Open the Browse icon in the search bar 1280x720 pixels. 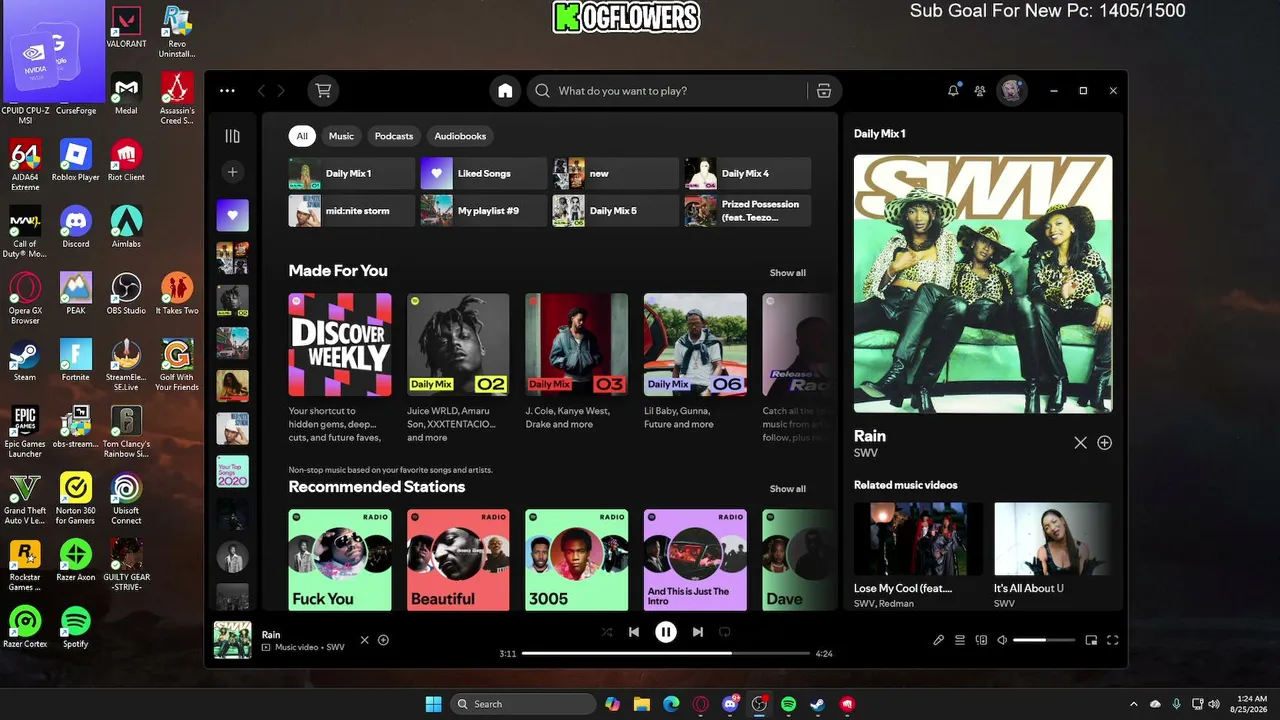[824, 91]
